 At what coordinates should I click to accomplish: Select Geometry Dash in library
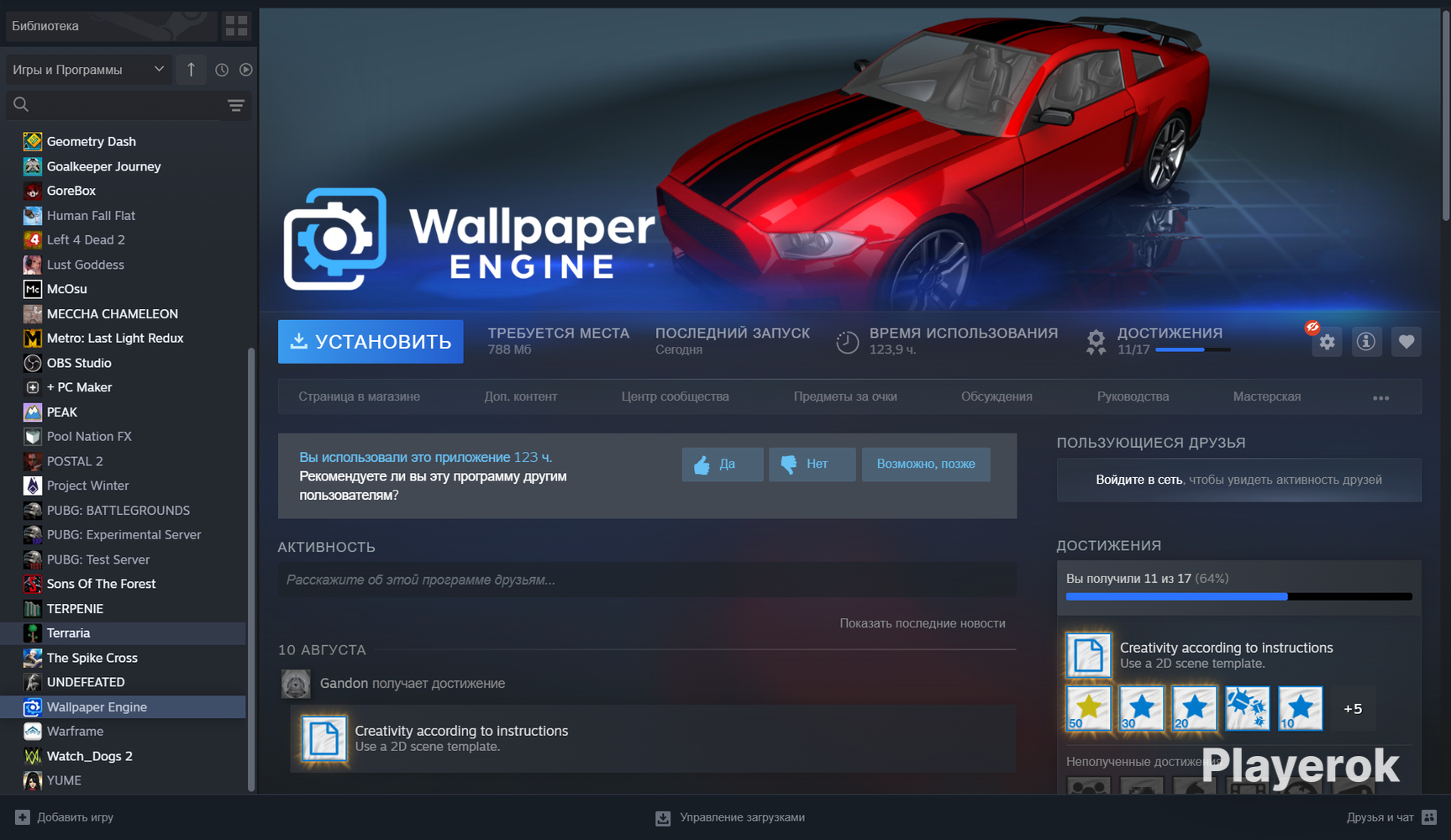point(91,141)
